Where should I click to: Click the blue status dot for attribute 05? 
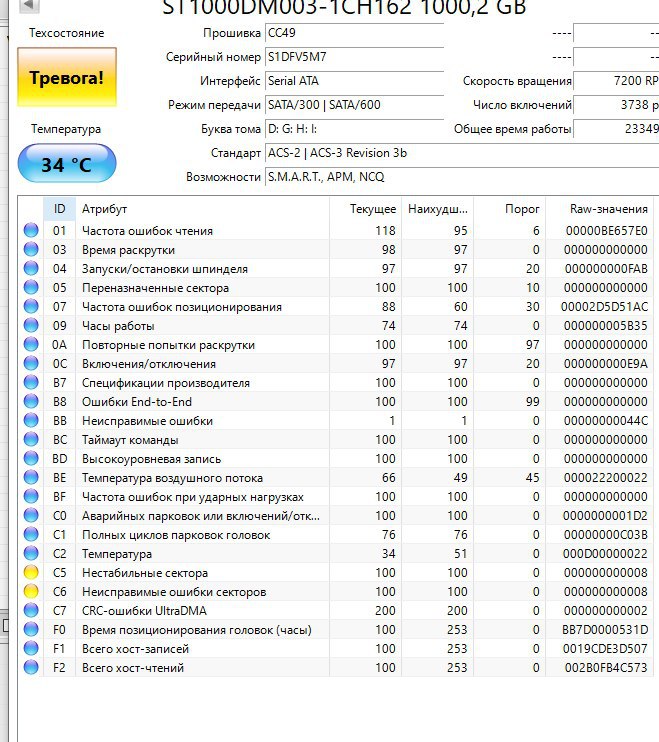[x=31, y=287]
